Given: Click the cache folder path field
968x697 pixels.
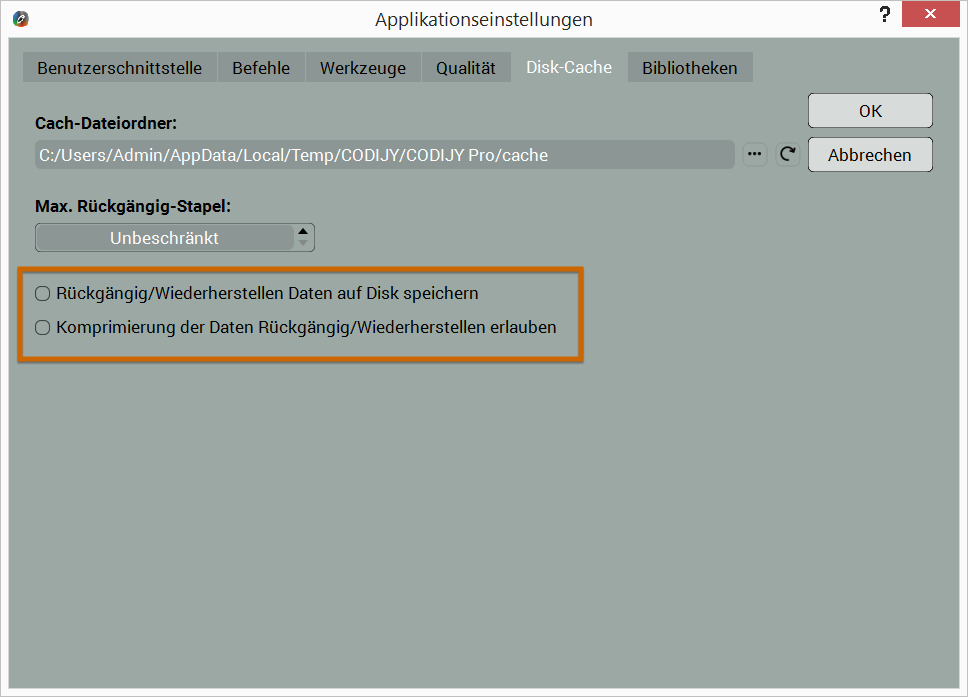Looking at the screenshot, I should point(385,155).
